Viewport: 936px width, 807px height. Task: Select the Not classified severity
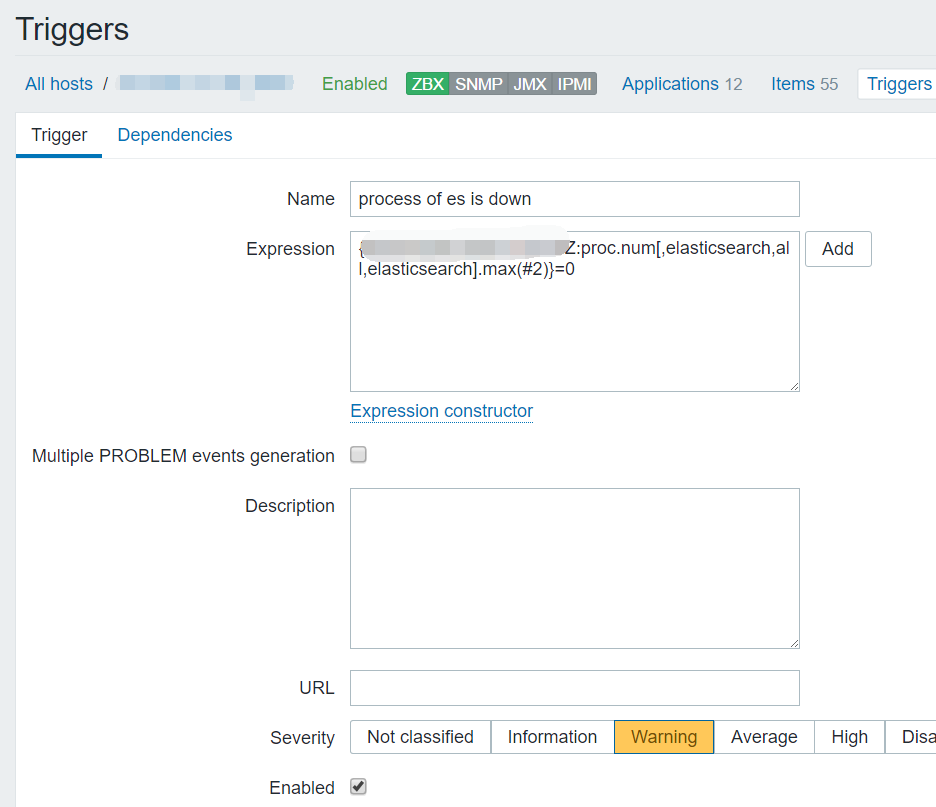click(x=420, y=737)
